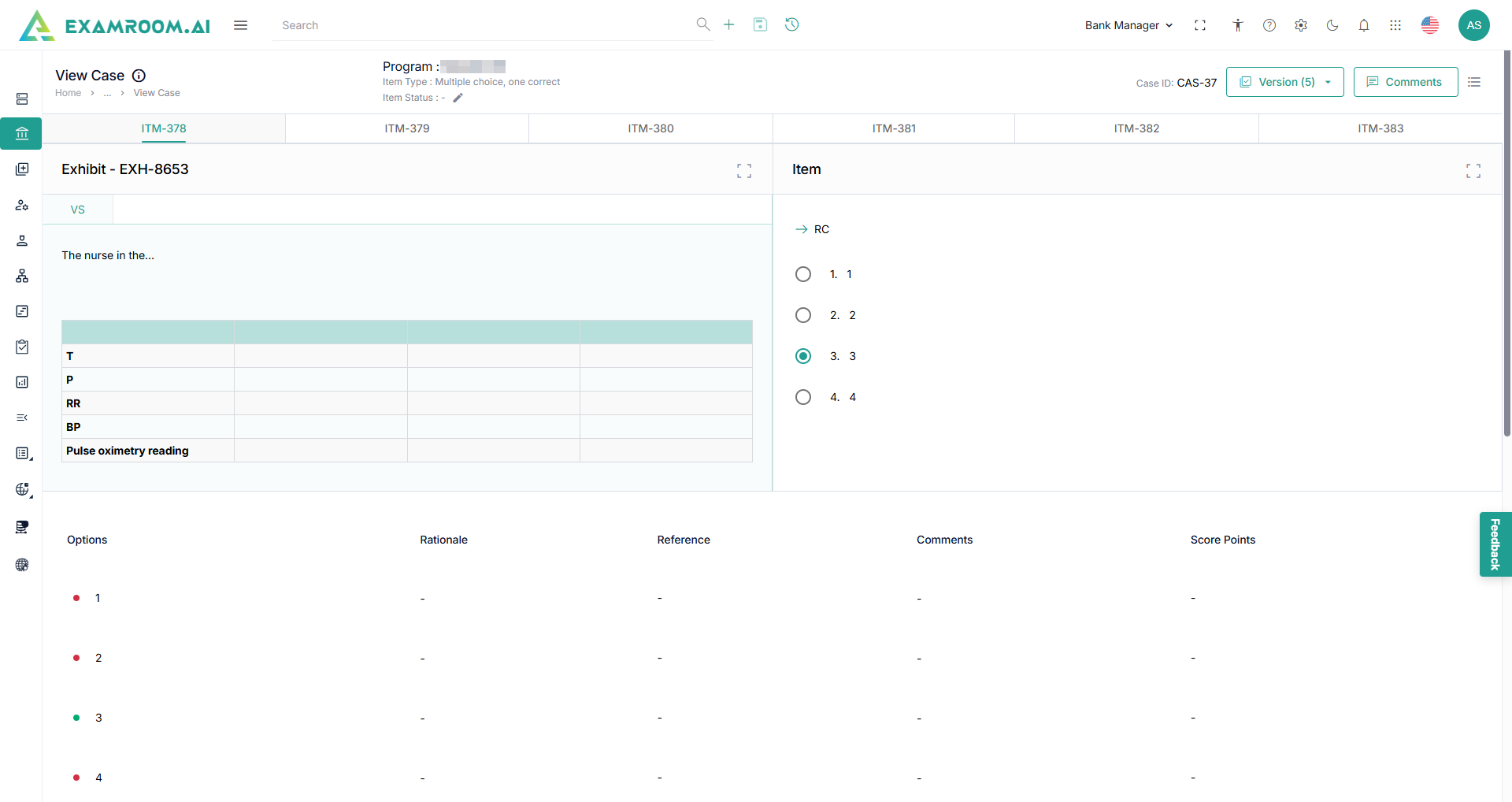Open the accessibility options icon
Screen dimensions: 1512x802
point(1238,25)
